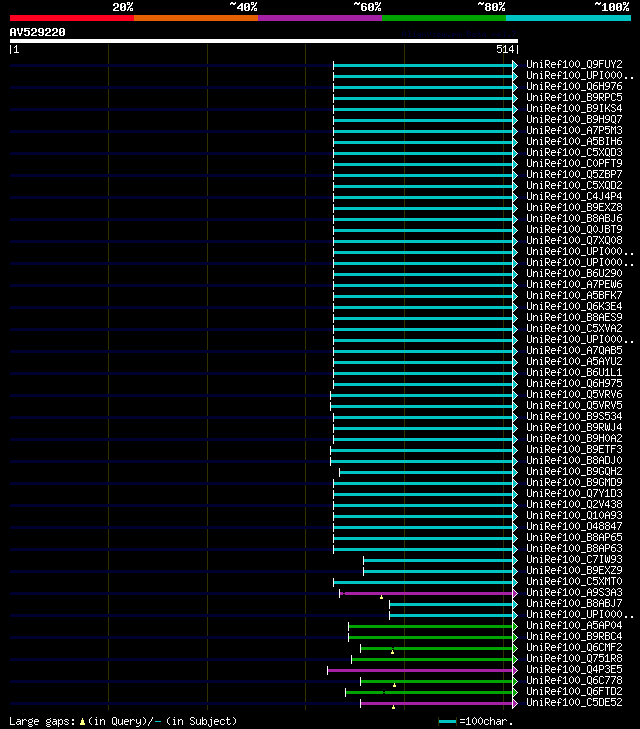Select the UniRef100_Q5VRV5 label
640x729 pixels.
[574, 405]
